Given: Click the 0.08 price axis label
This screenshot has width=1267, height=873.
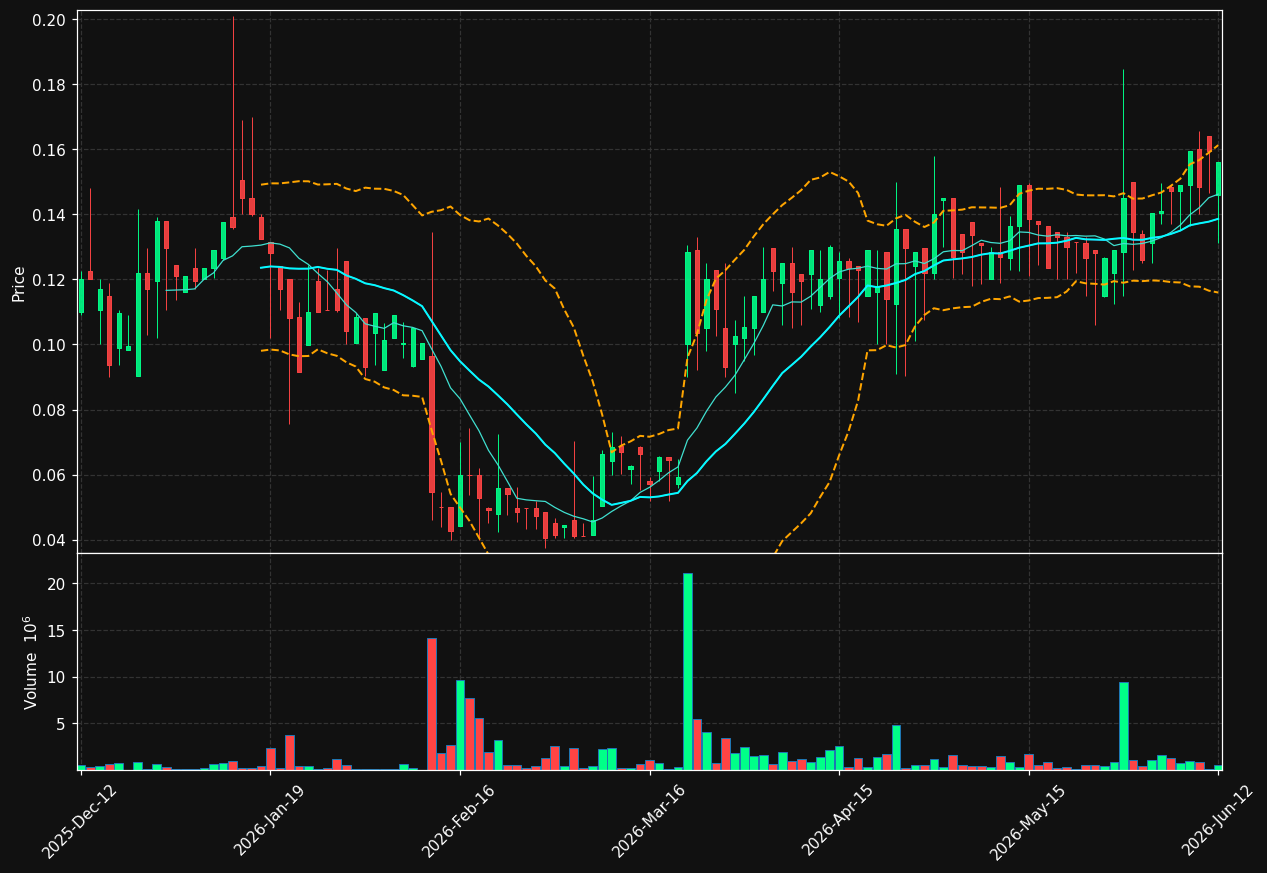Looking at the screenshot, I should click(x=51, y=410).
